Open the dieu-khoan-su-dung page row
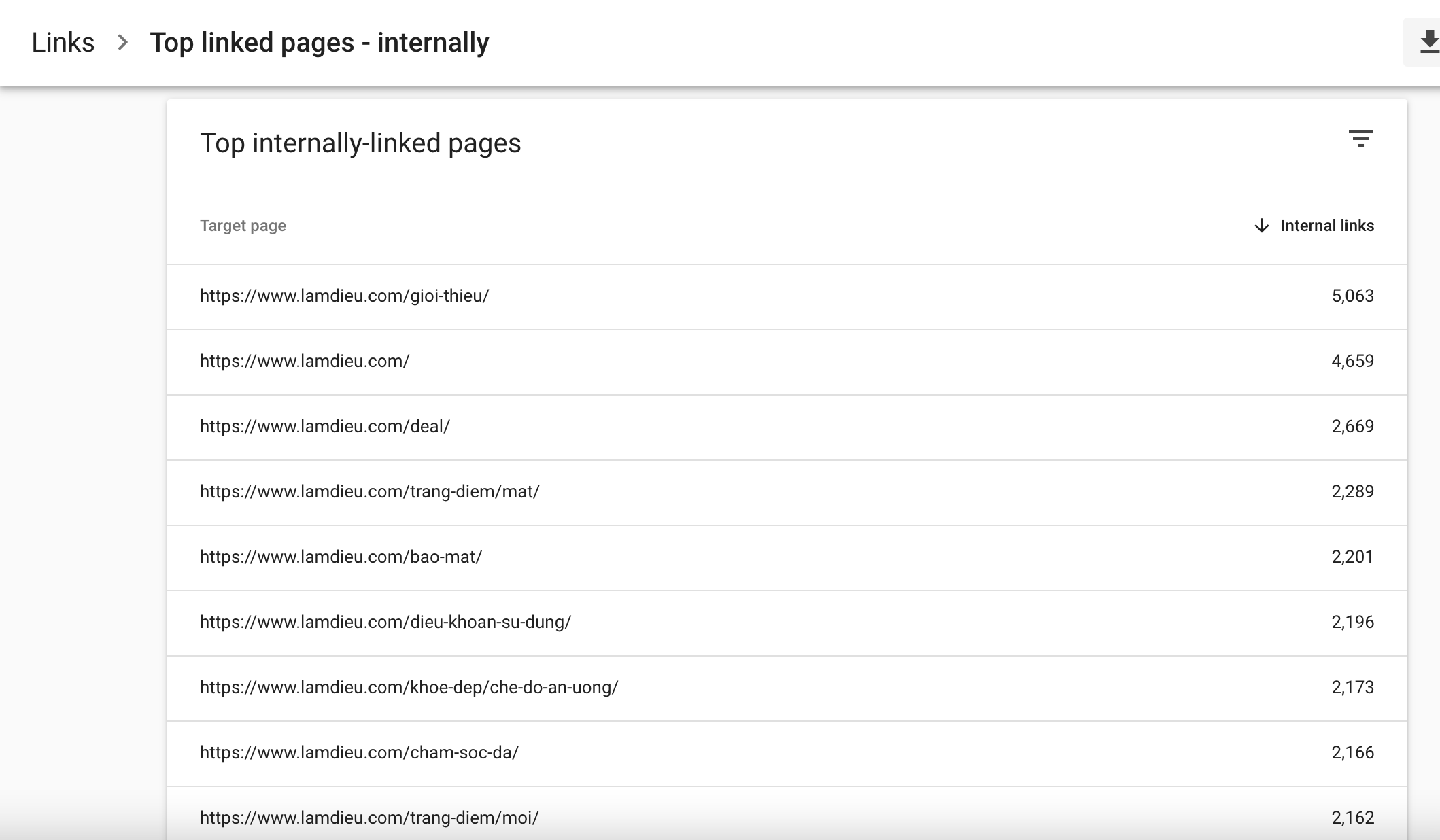Screen dimensions: 1440x840 point(787,623)
